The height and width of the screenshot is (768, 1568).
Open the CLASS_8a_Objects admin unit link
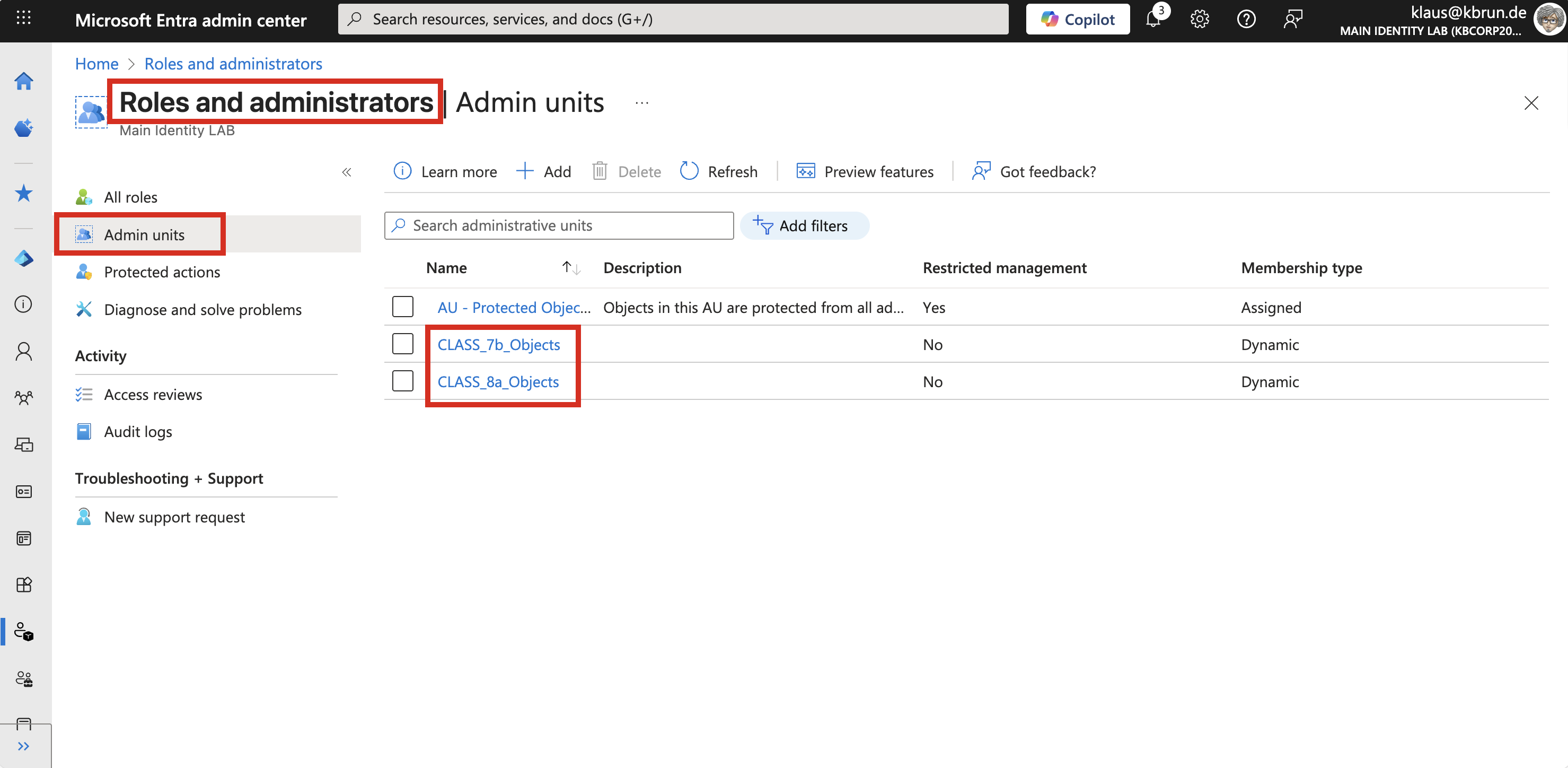pos(498,382)
